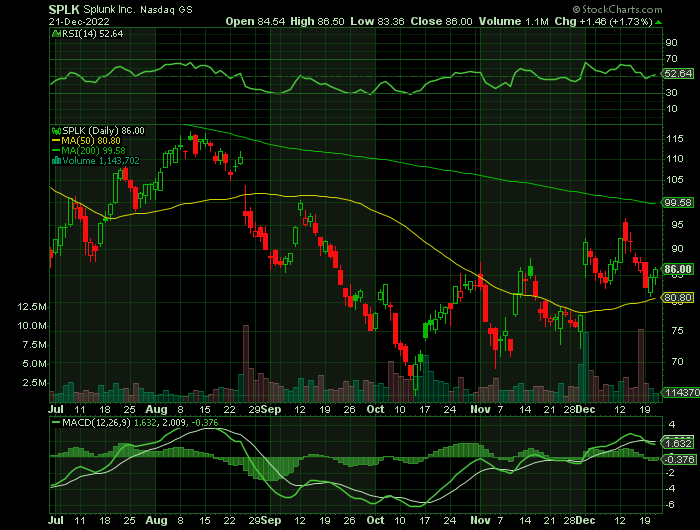
Task: Click the 70 level on the RSI axis
Action: [x=671, y=59]
